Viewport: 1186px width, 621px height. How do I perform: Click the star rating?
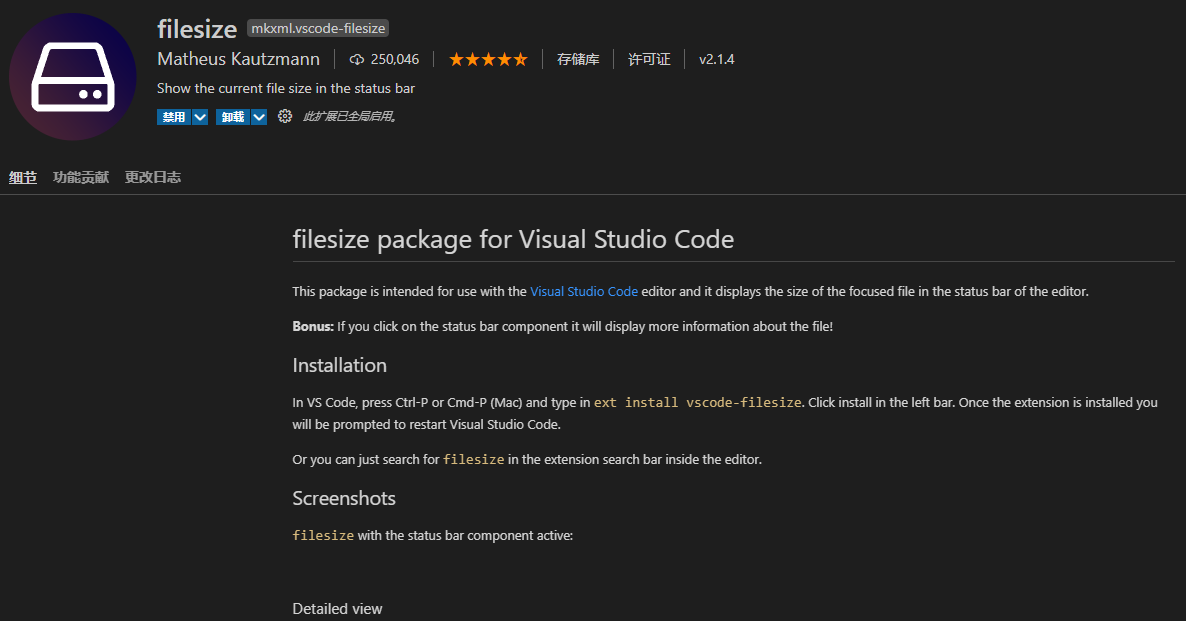(x=488, y=59)
